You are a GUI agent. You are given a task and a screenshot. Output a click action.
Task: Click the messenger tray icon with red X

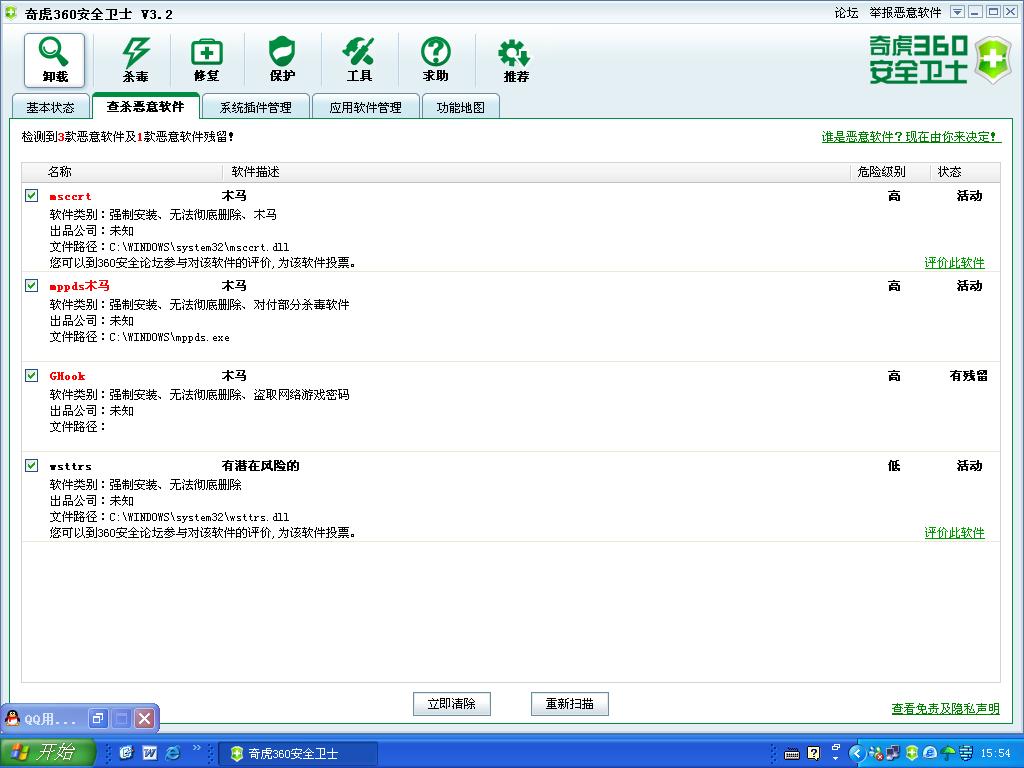[876, 754]
